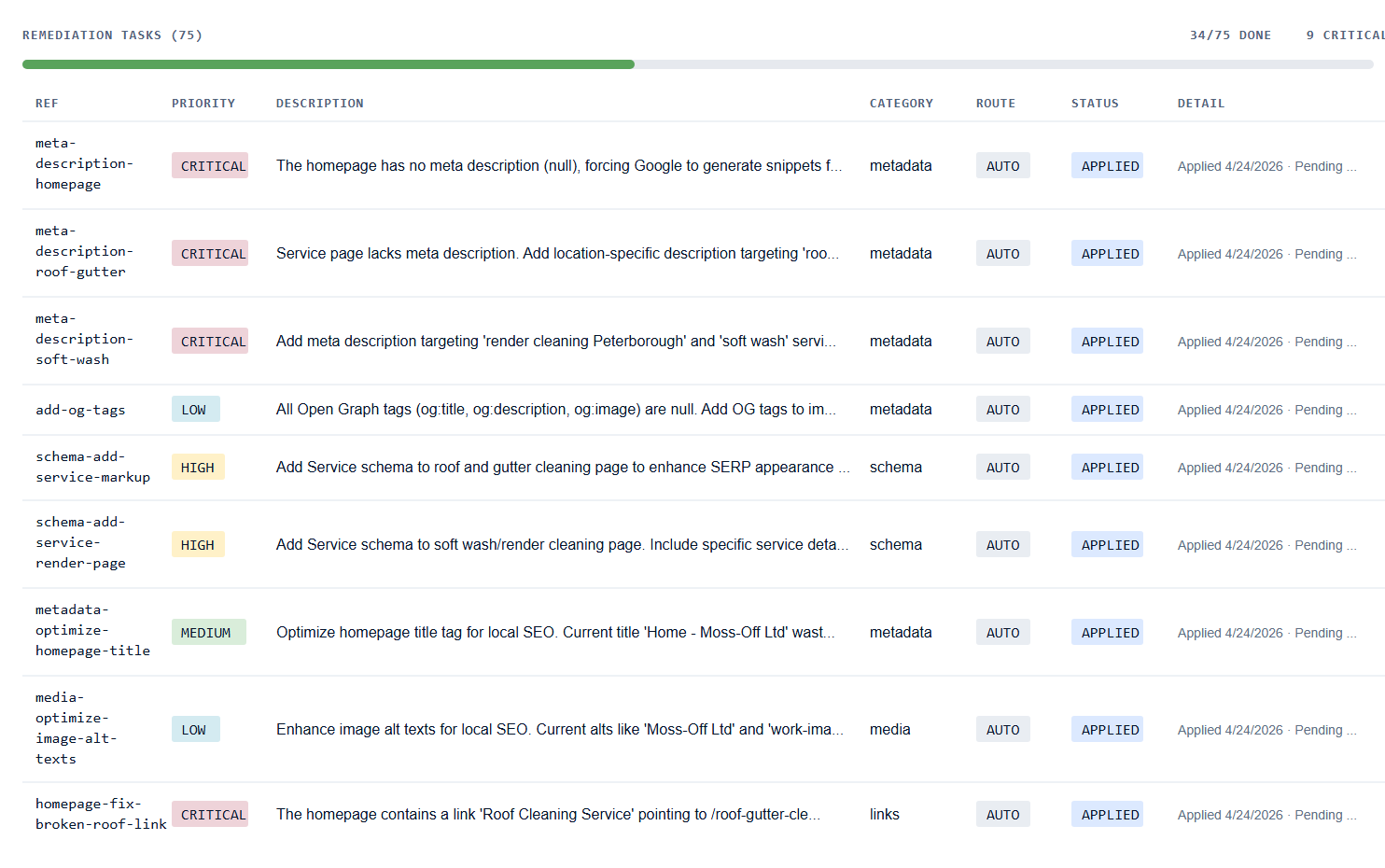
Task: Select the REMEDIATION TASKS (75) heading
Action: [x=112, y=35]
